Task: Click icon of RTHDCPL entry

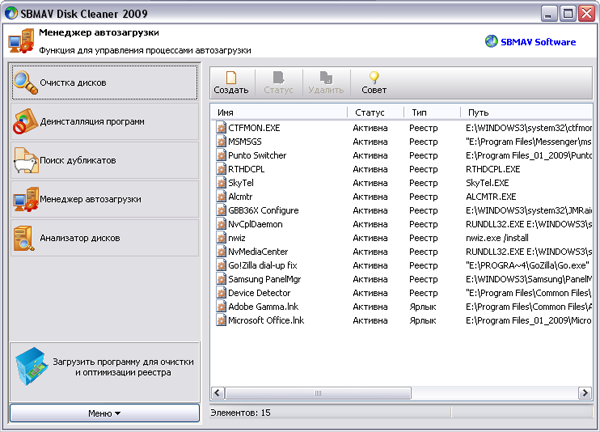Action: click(x=221, y=169)
